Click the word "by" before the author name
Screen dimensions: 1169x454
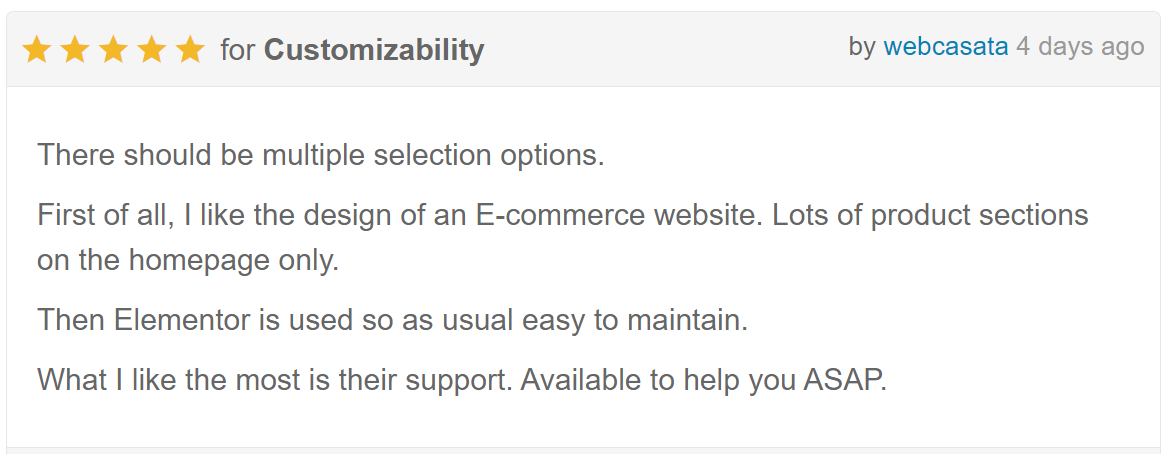point(862,47)
